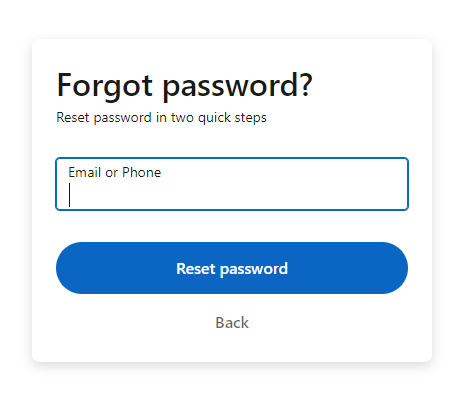Click the word 'Back' below the button
The height and width of the screenshot is (410, 473).
click(232, 323)
